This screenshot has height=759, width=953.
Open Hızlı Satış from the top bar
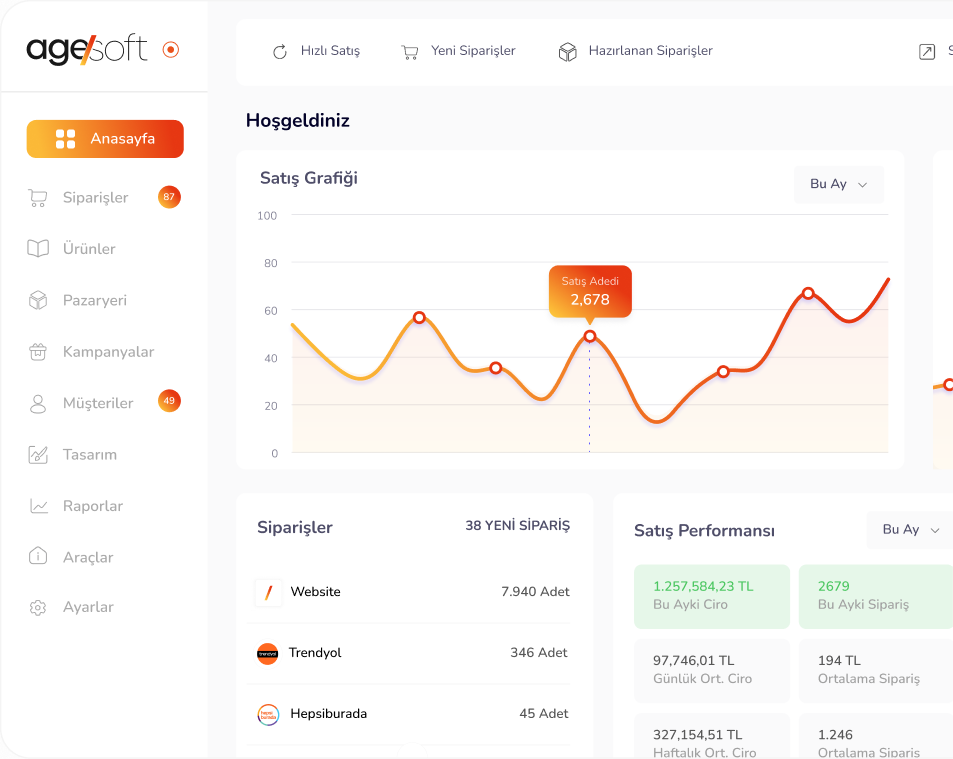point(316,51)
